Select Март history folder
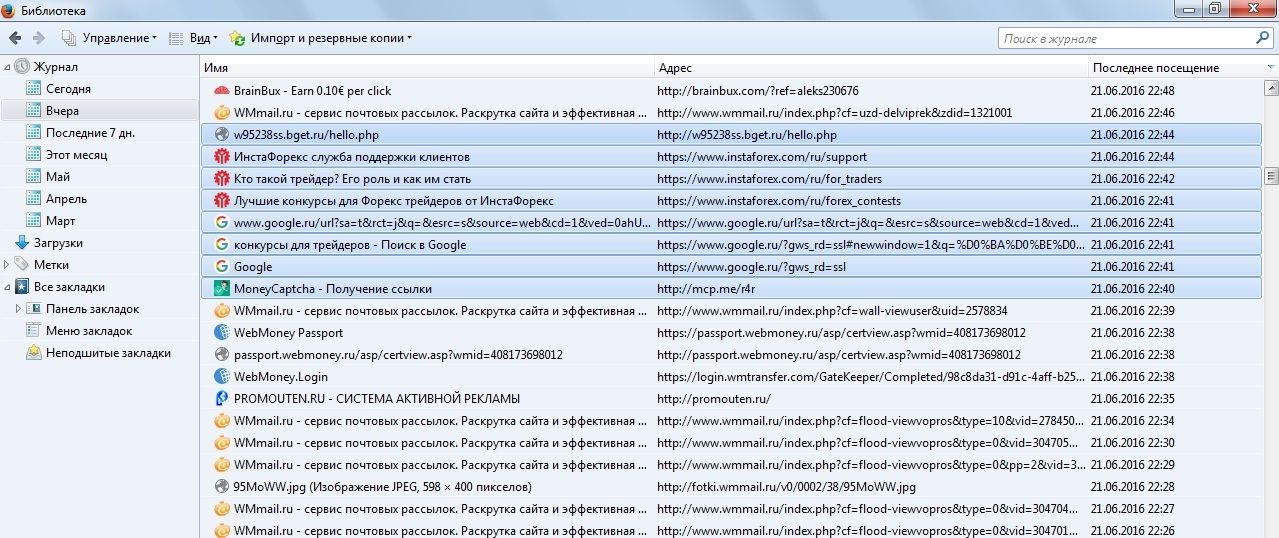The width and height of the screenshot is (1279, 538). pyautogui.click(x=60, y=221)
